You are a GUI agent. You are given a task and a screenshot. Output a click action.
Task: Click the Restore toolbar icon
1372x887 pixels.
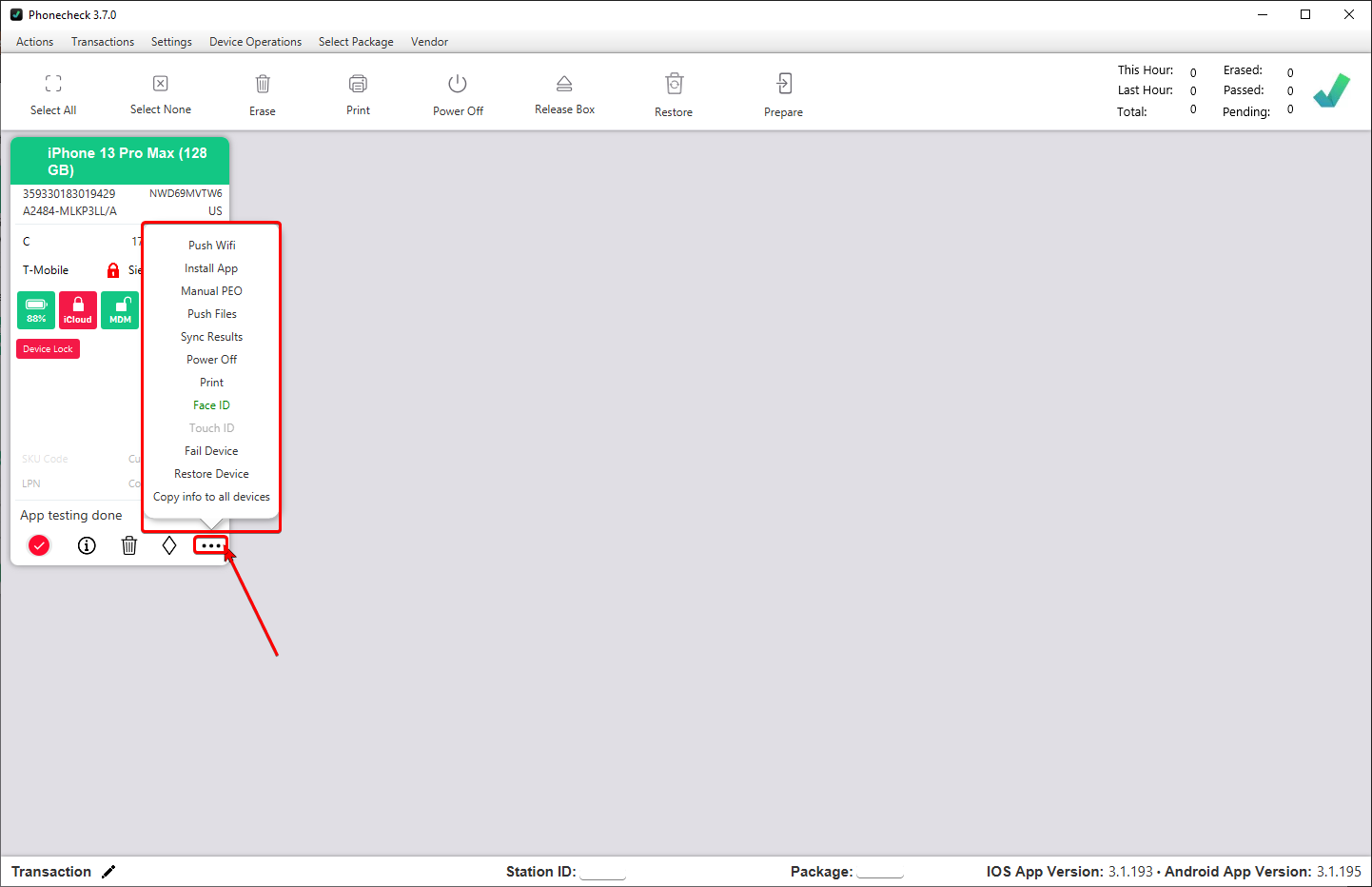pos(674,84)
